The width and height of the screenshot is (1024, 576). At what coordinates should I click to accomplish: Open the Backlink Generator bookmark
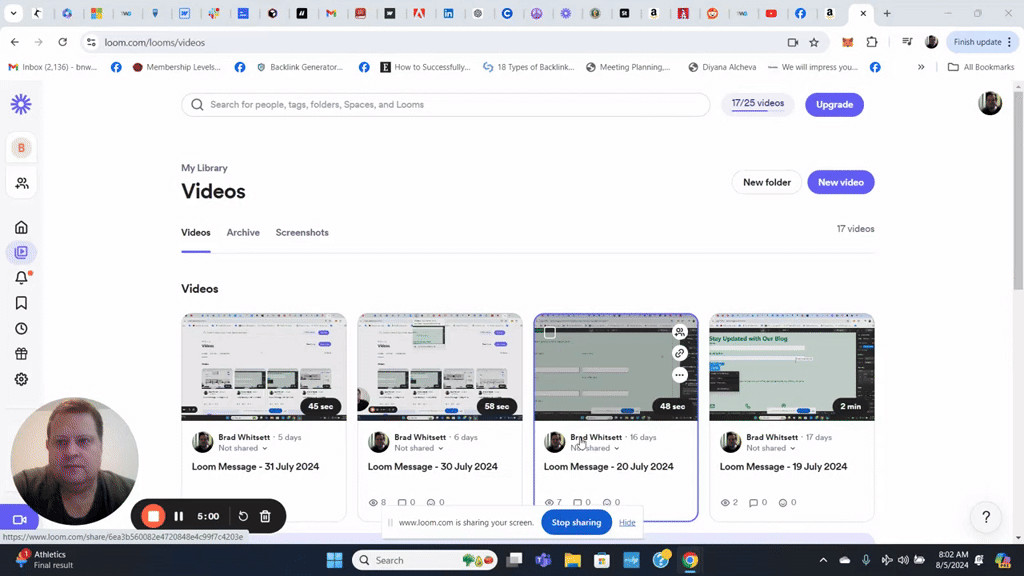[300, 67]
